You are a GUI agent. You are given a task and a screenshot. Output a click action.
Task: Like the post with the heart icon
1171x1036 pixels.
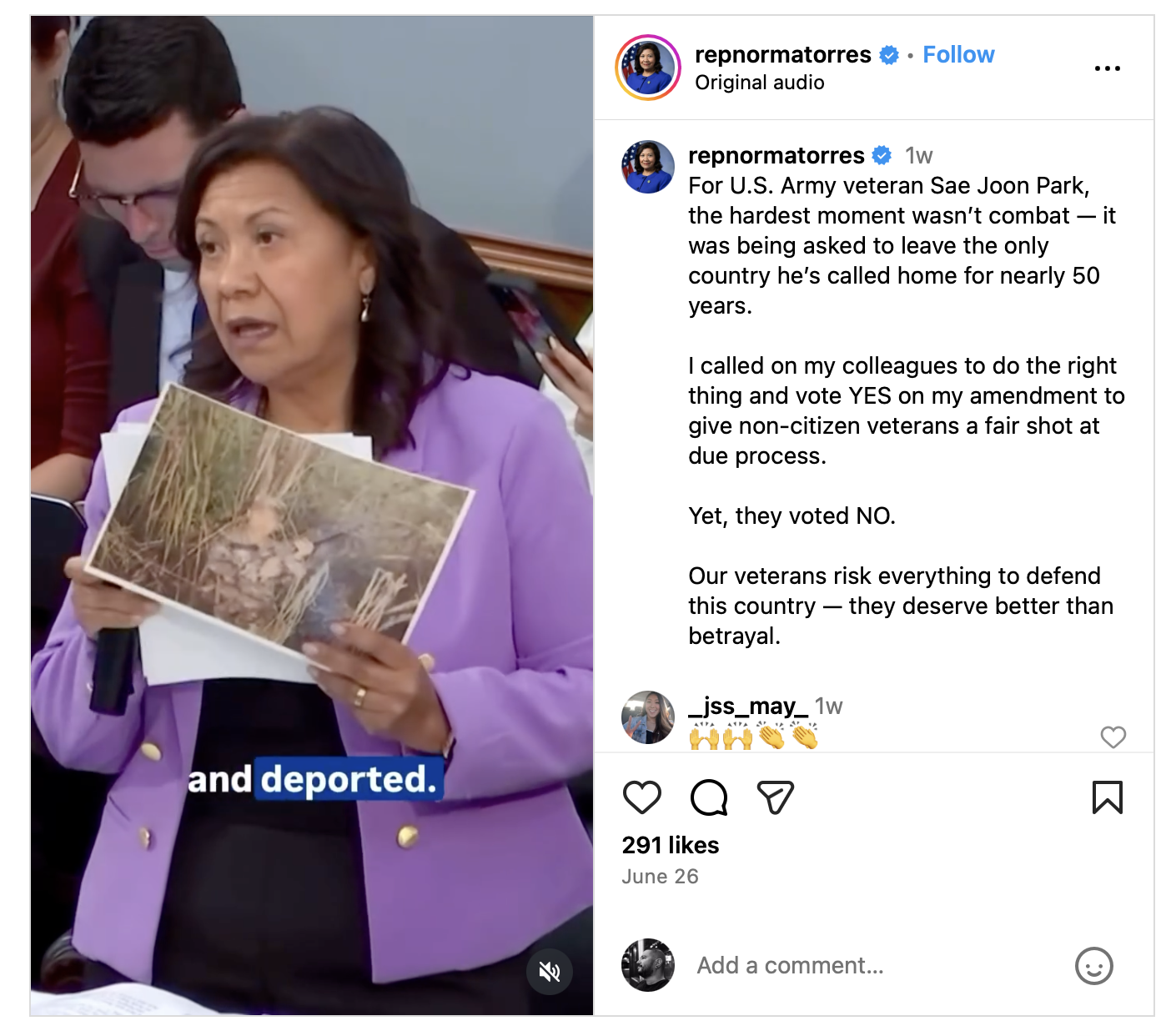point(642,797)
